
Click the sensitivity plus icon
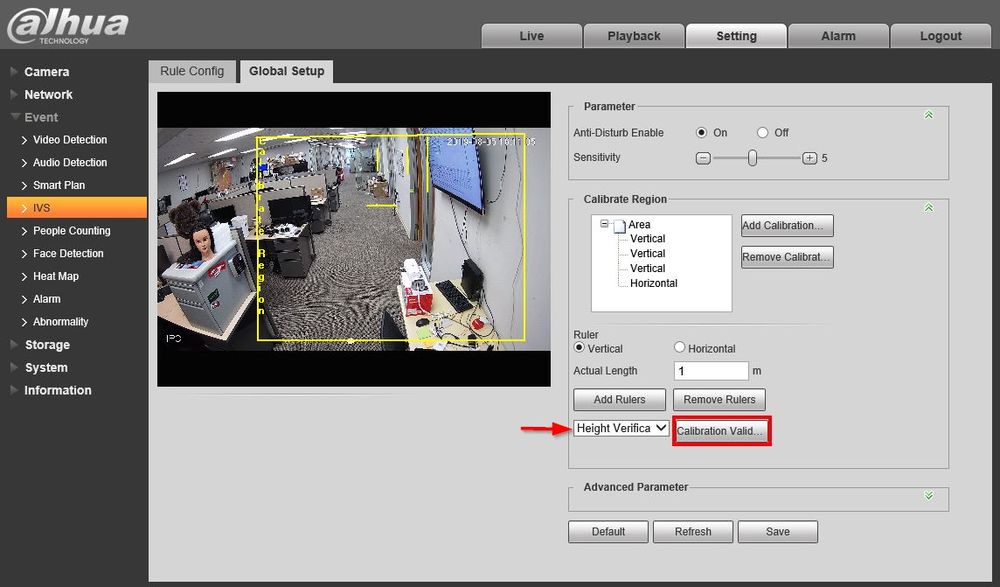point(809,158)
